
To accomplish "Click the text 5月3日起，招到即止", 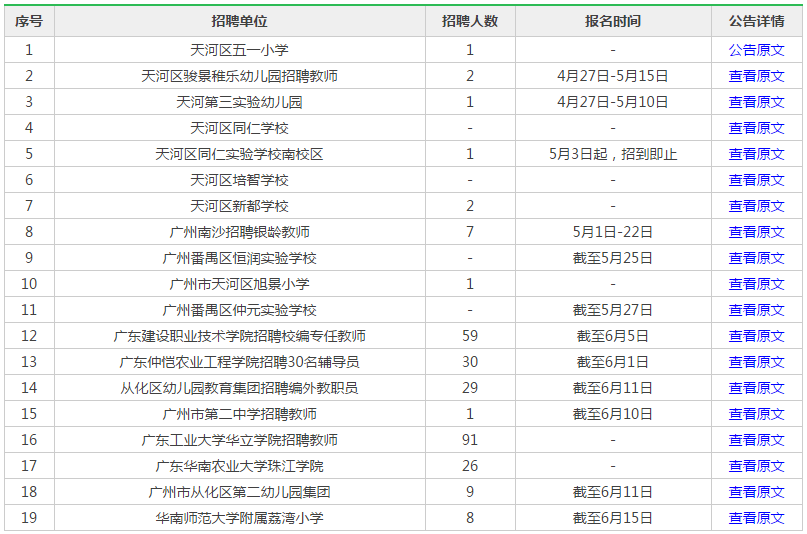I will [613, 154].
